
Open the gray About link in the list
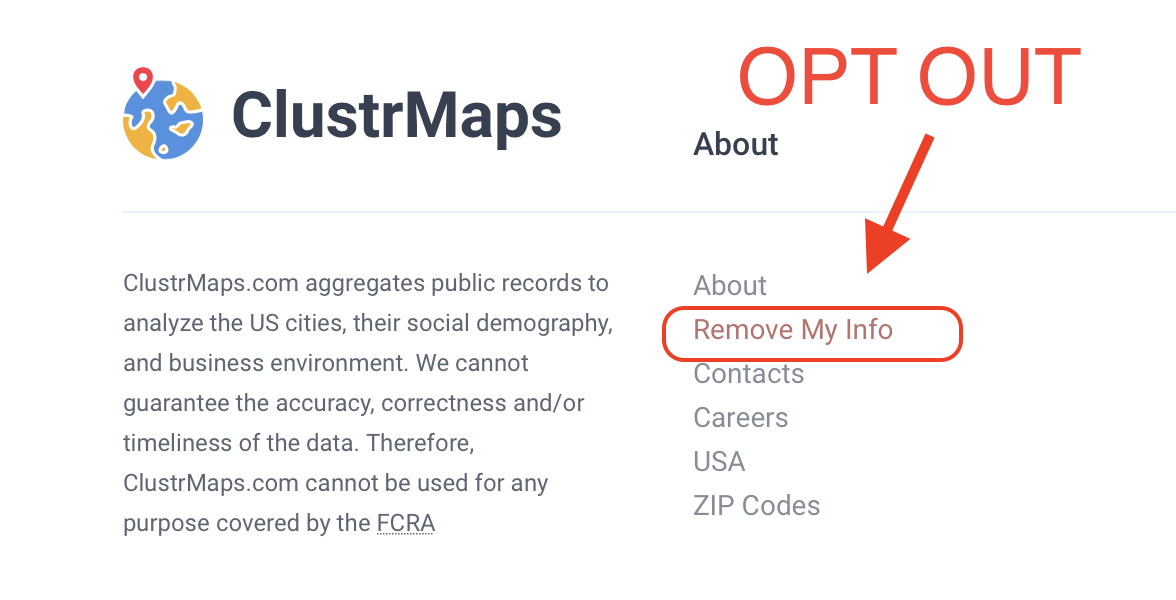click(x=730, y=286)
